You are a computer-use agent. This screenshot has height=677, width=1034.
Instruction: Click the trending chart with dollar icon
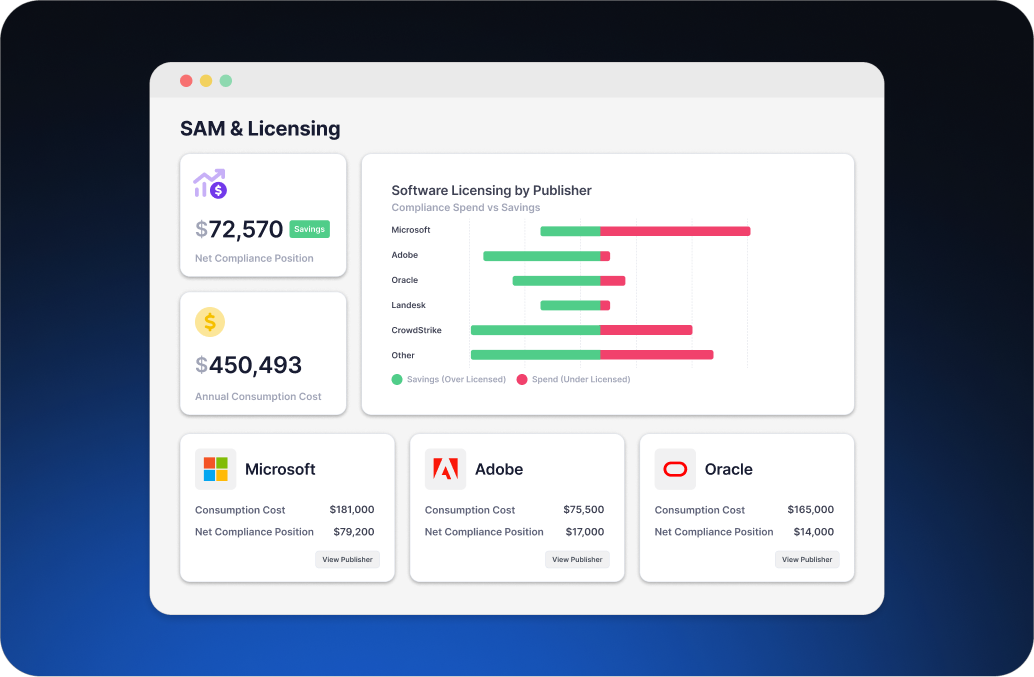[x=210, y=184]
